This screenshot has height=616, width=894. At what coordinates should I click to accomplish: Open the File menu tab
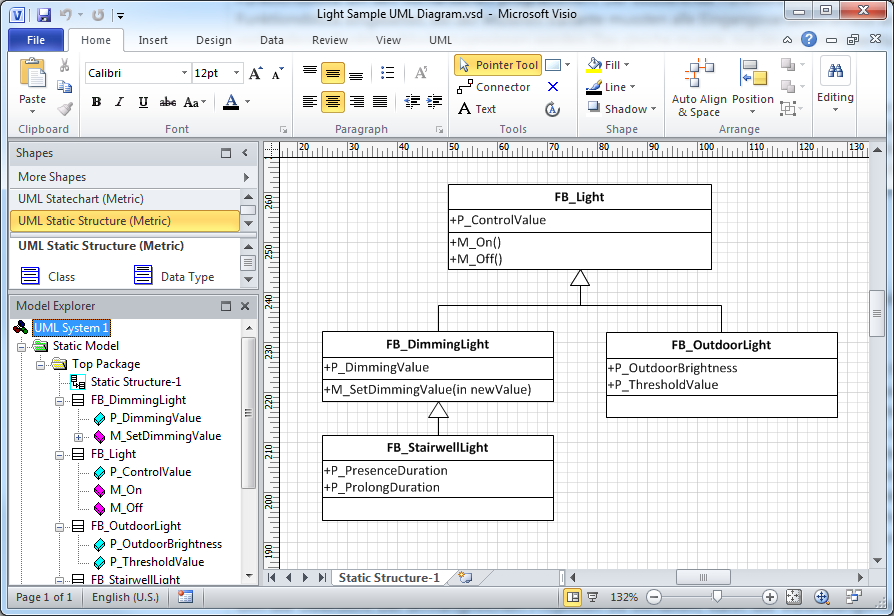(x=36, y=40)
